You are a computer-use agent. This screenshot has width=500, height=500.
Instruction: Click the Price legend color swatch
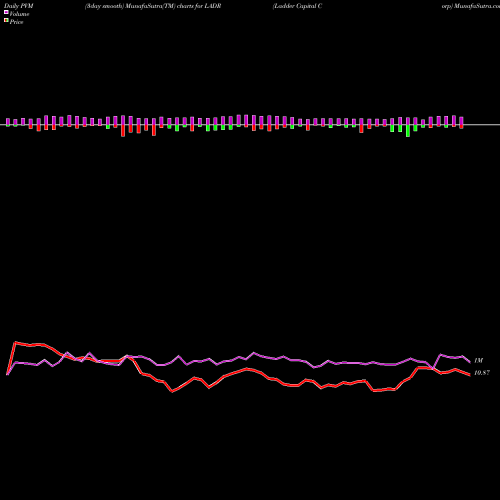(x=6, y=21)
